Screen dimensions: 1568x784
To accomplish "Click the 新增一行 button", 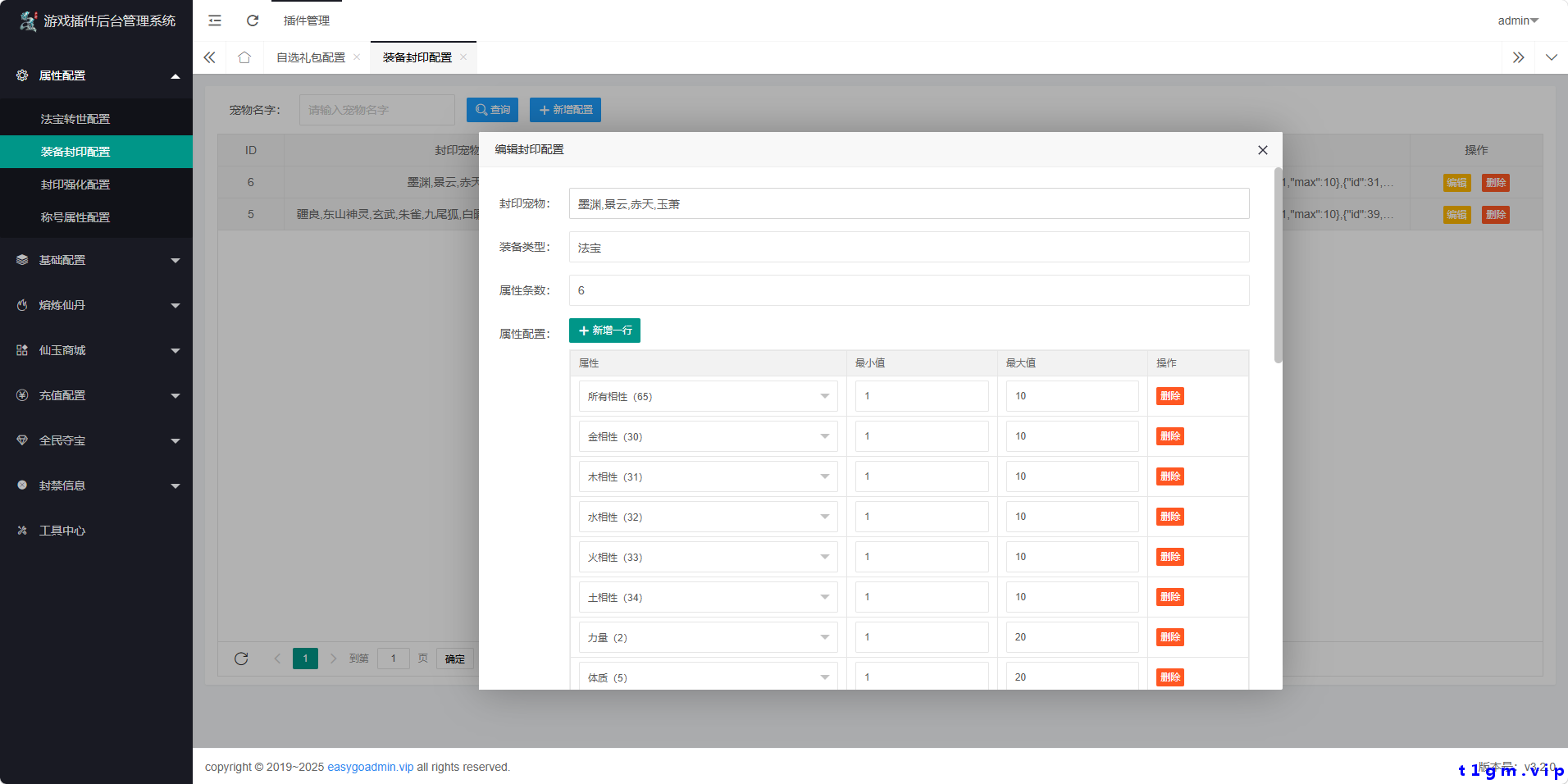I will [x=604, y=330].
